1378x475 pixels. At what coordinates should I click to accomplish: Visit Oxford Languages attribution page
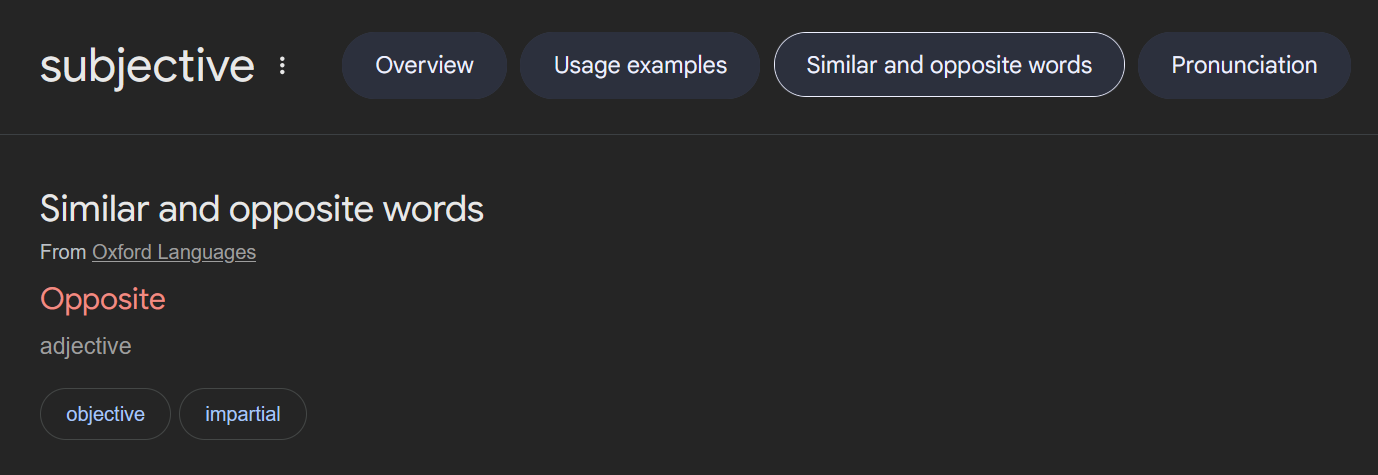pyautogui.click(x=174, y=252)
